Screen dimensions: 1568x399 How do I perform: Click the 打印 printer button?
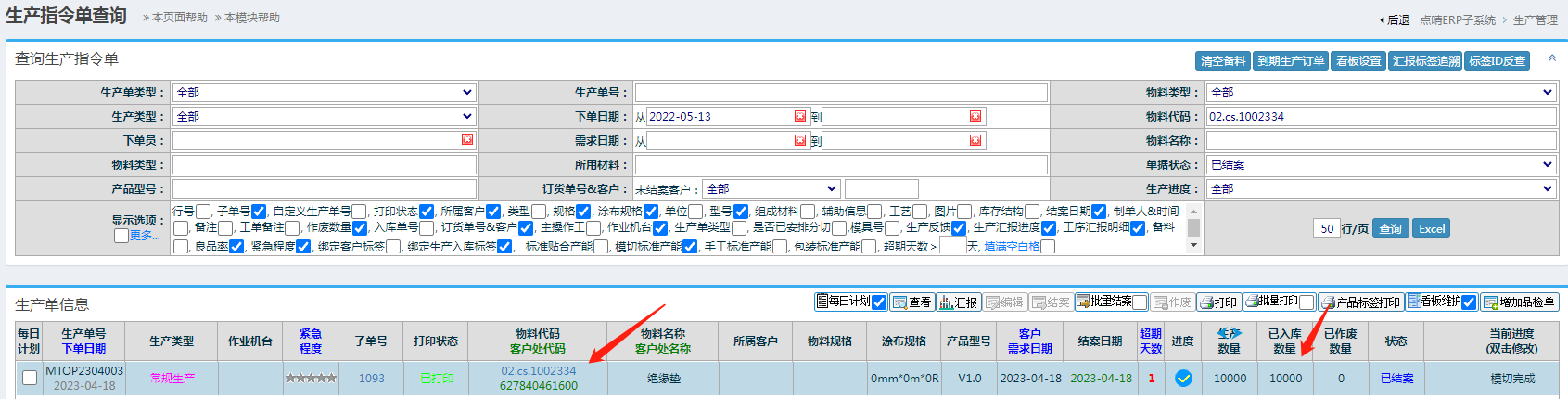click(1217, 302)
